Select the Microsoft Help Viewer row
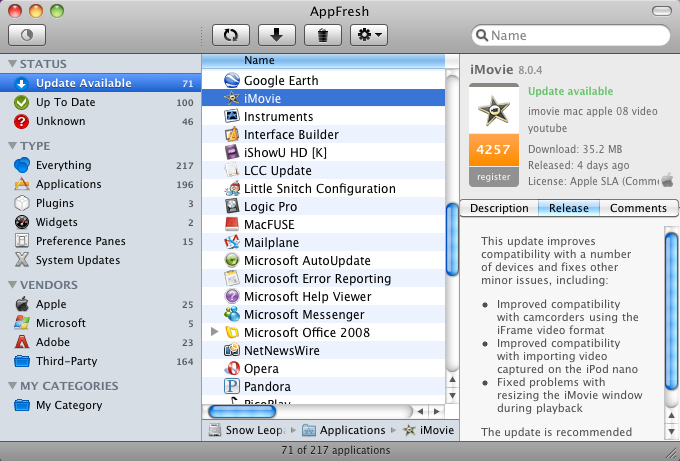Screen dimensions: 680x461 click(324, 297)
